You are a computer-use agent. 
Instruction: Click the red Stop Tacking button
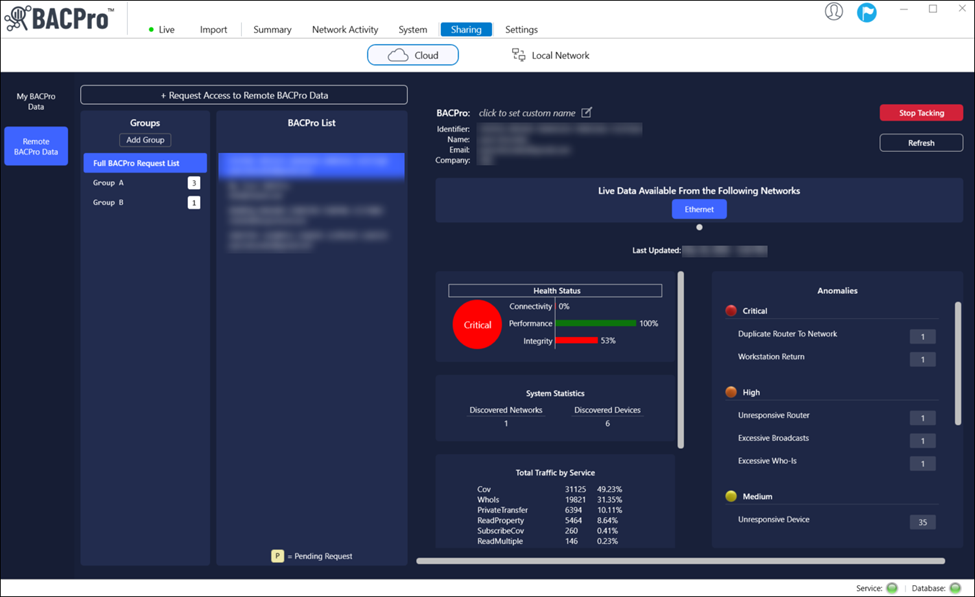922,113
